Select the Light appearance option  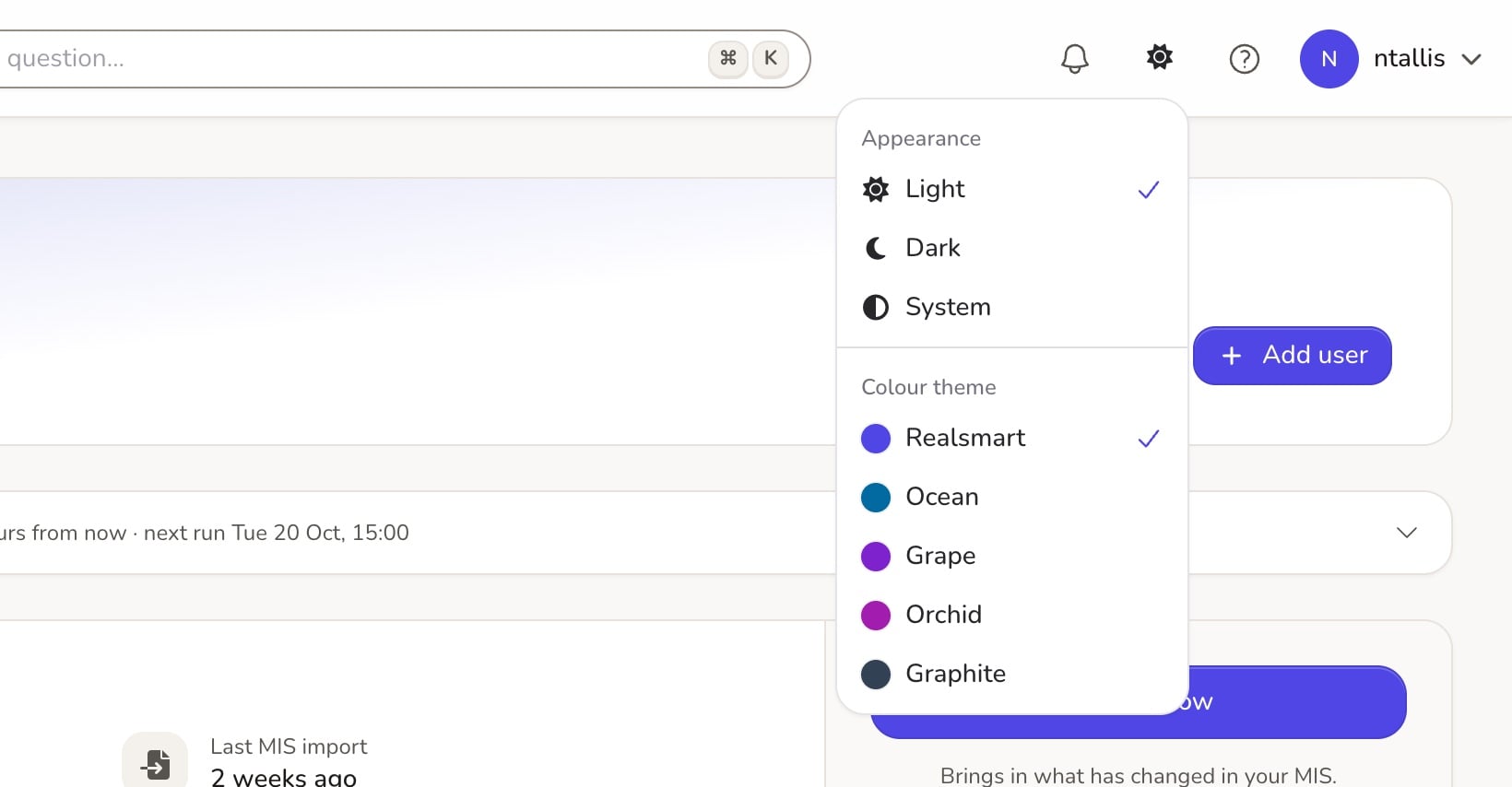point(1011,189)
